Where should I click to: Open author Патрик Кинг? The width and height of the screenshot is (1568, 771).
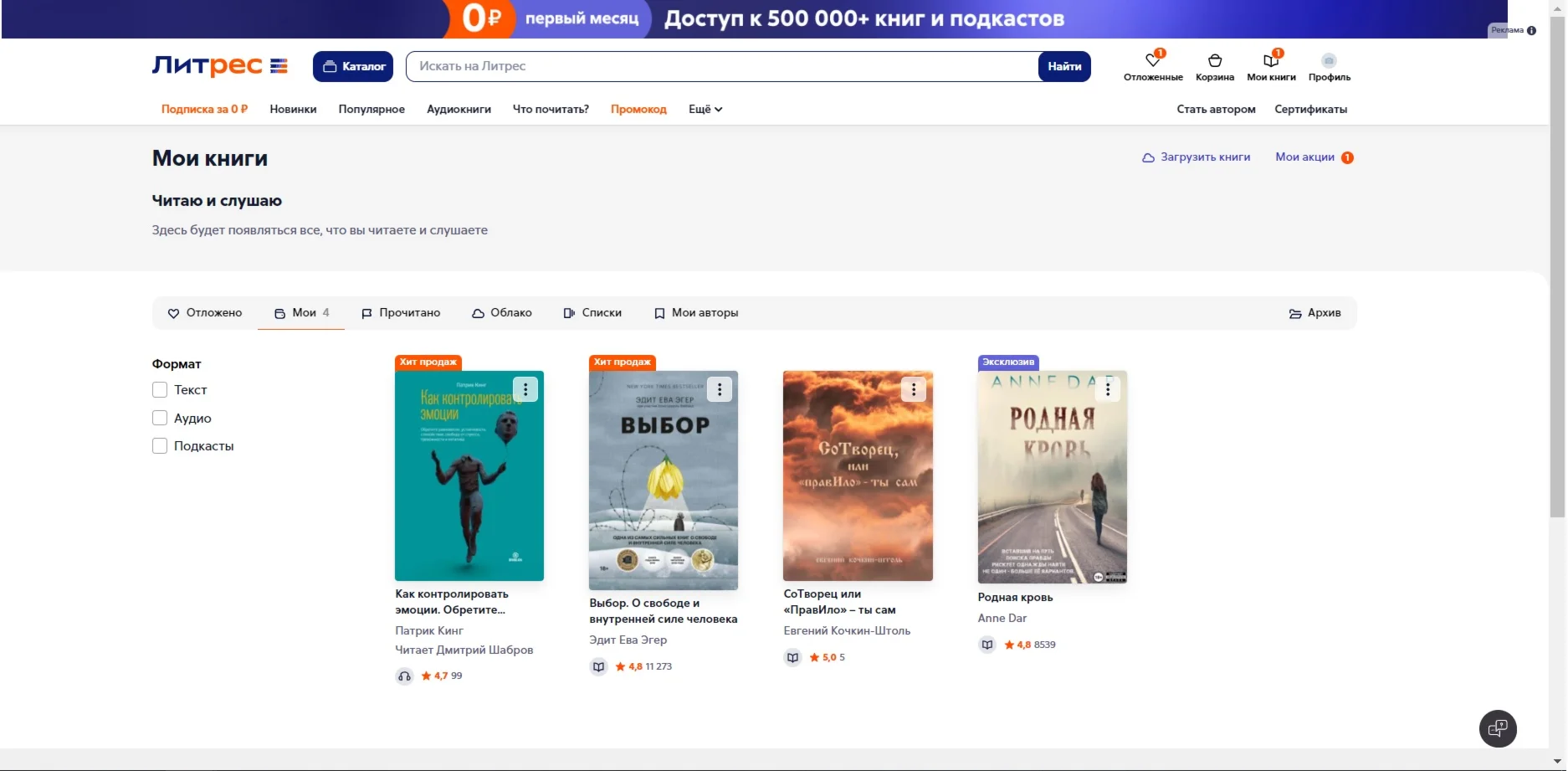429,630
